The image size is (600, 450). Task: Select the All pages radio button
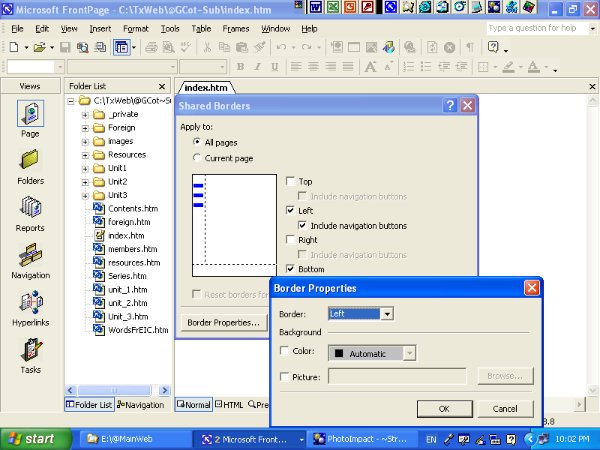coord(197,142)
